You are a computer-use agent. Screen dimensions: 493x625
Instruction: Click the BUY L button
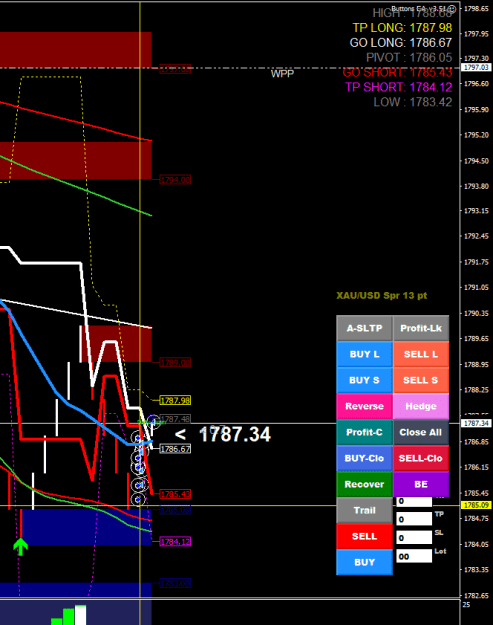pos(364,354)
